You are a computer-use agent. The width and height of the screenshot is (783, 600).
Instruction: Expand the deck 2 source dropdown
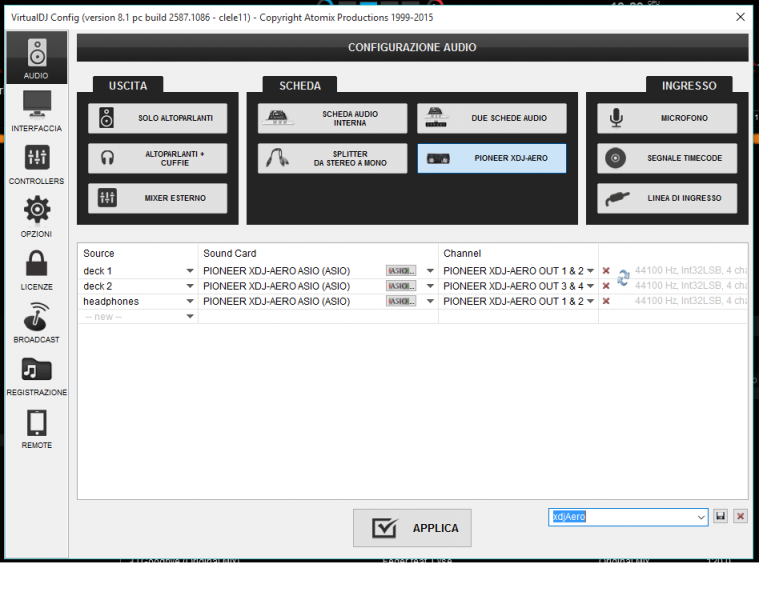190,286
